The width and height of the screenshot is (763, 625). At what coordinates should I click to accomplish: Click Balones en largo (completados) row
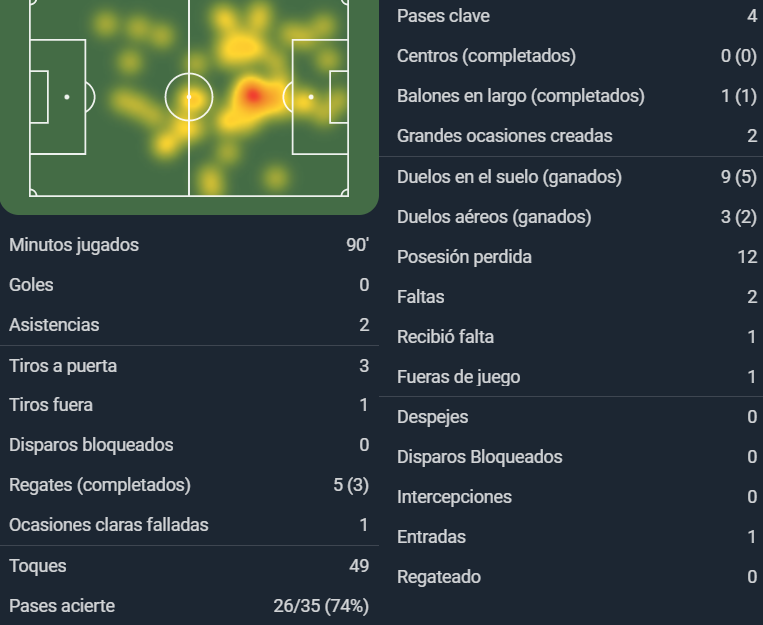click(571, 96)
